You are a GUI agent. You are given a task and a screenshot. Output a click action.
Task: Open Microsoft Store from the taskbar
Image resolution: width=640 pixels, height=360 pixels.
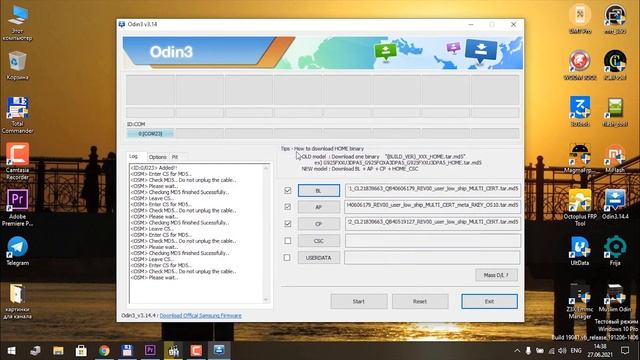tap(81, 351)
